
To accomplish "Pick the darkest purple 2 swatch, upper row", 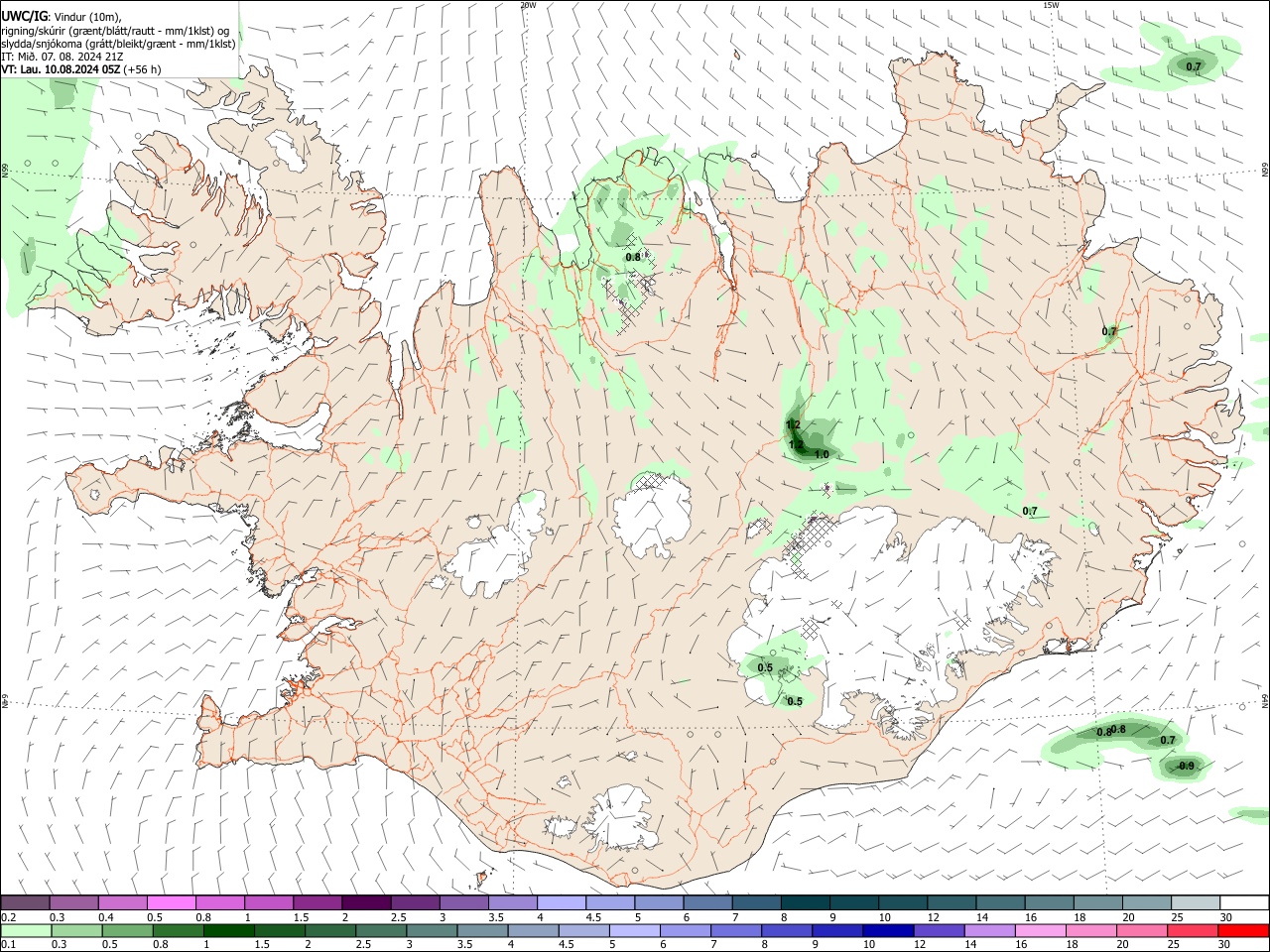I will point(365,903).
